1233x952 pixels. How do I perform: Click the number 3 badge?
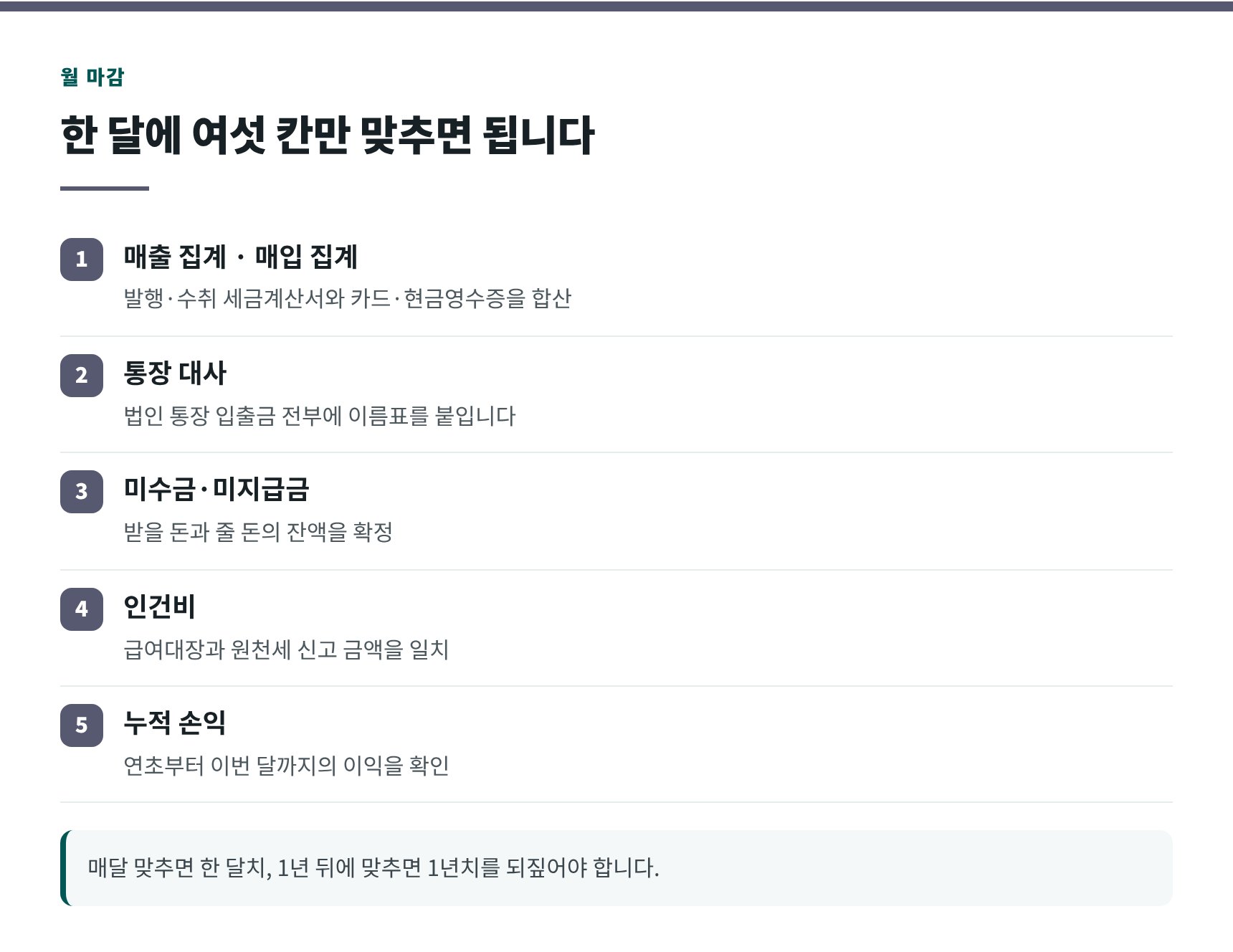point(82,492)
